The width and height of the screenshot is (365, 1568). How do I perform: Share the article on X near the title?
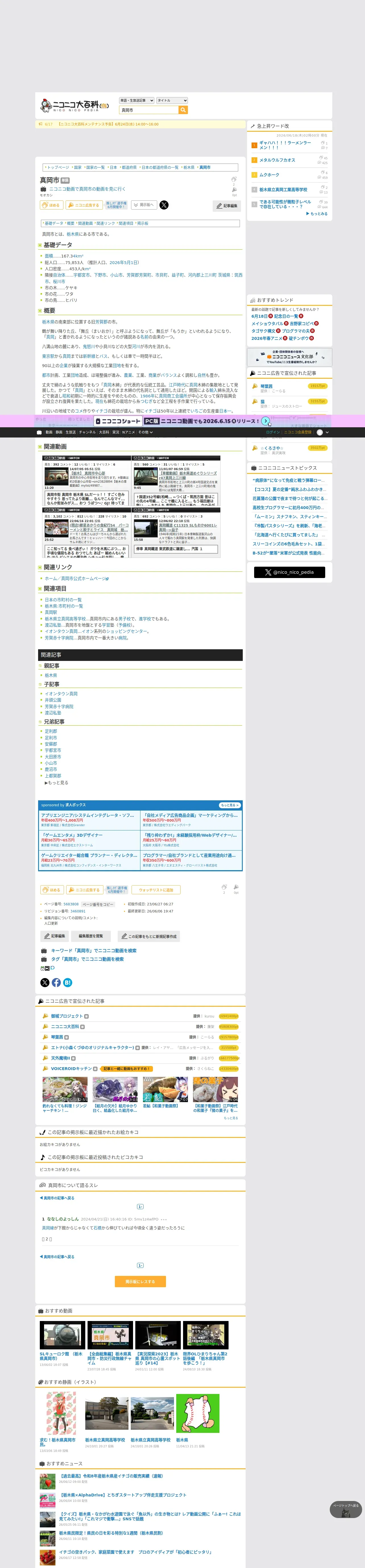click(164, 205)
